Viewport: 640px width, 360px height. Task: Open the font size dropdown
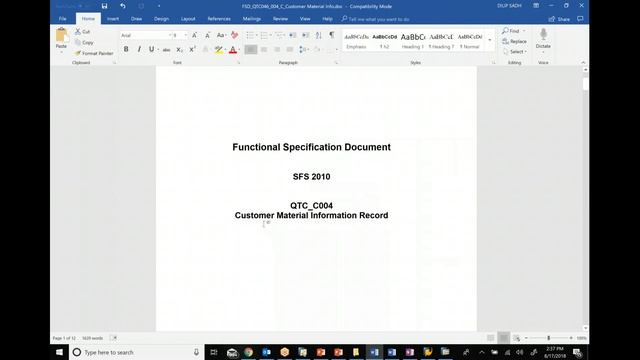click(x=186, y=36)
